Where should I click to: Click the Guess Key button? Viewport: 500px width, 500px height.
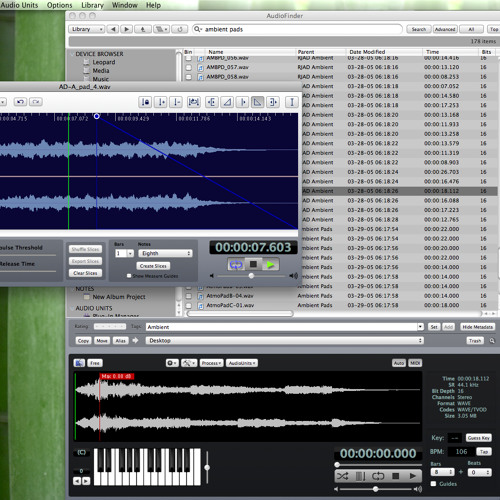pos(479,438)
